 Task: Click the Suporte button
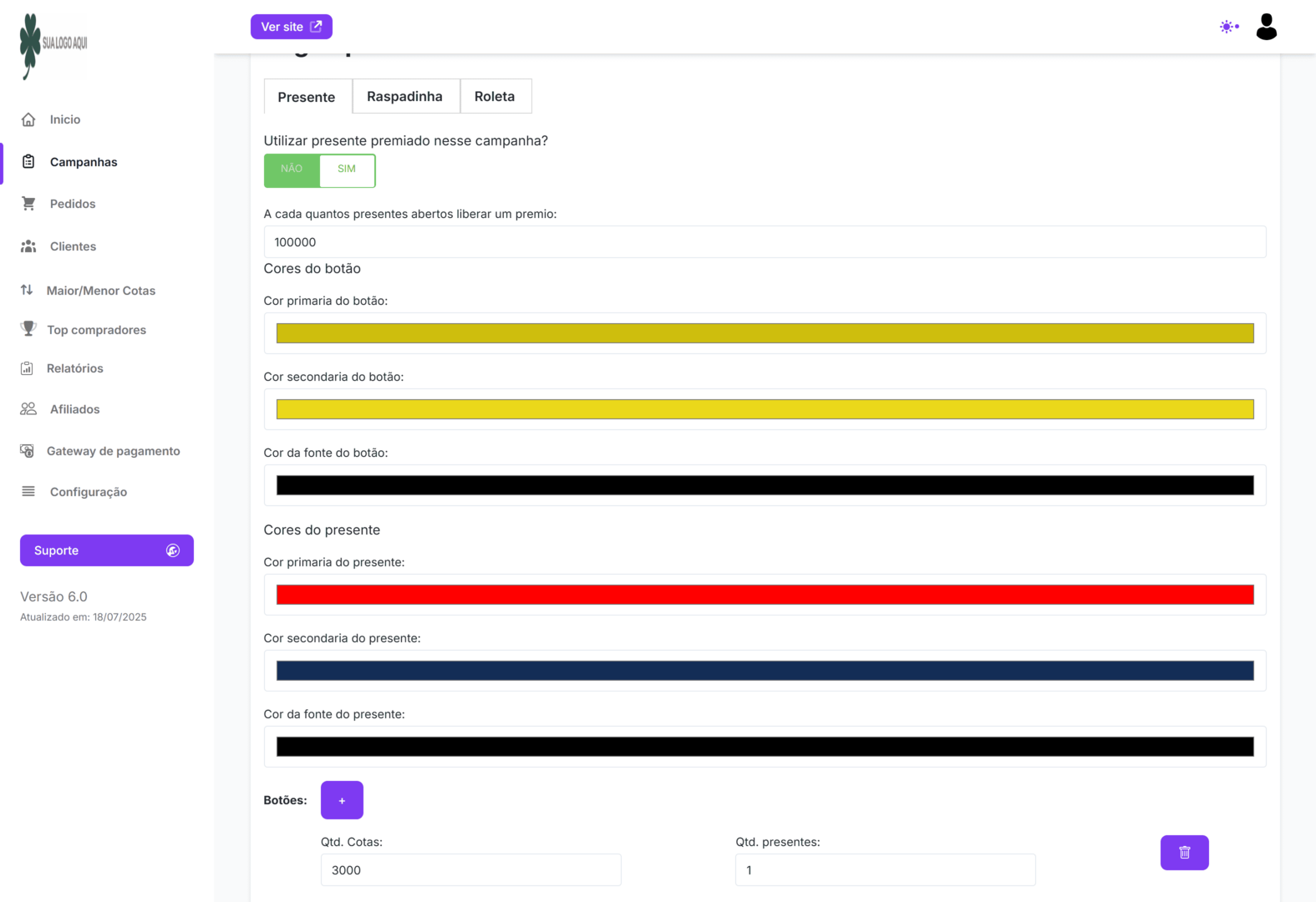click(x=106, y=550)
